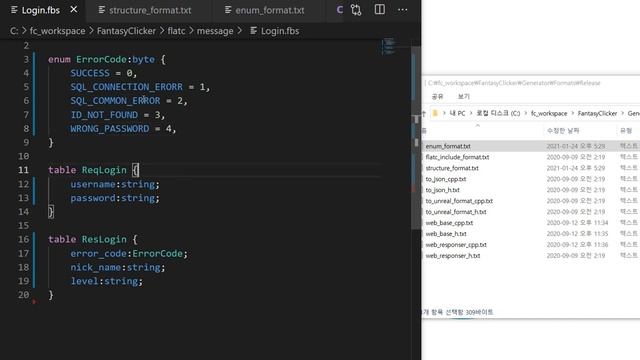
Task: Click the code minimap preview
Action: 389,47
